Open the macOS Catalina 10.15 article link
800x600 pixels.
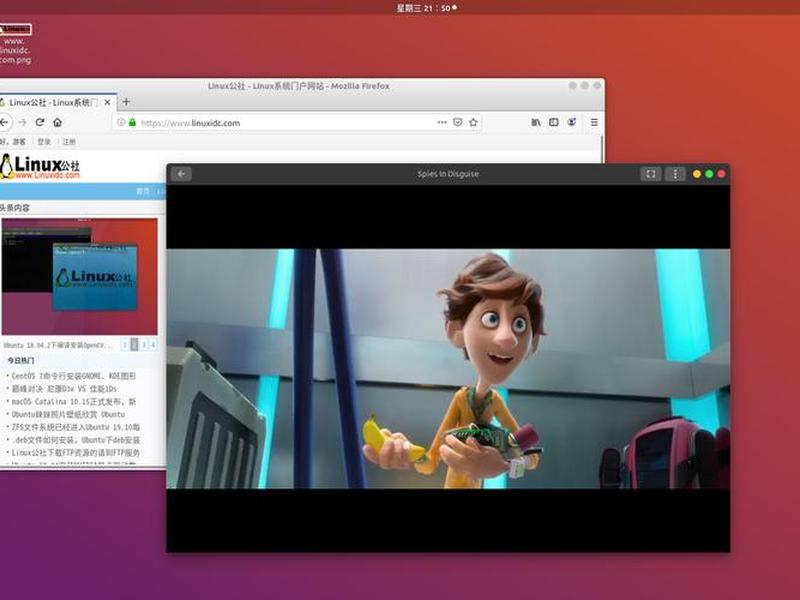(73, 402)
